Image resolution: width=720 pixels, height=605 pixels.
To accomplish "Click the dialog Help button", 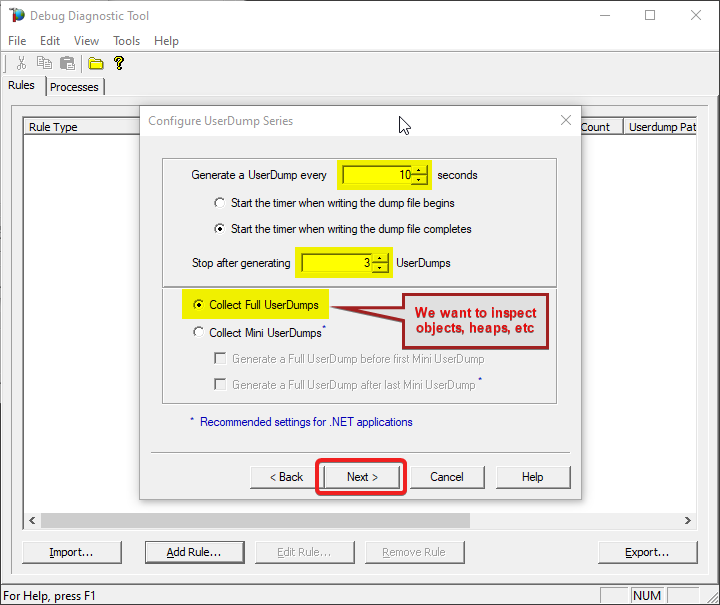I will [x=533, y=477].
